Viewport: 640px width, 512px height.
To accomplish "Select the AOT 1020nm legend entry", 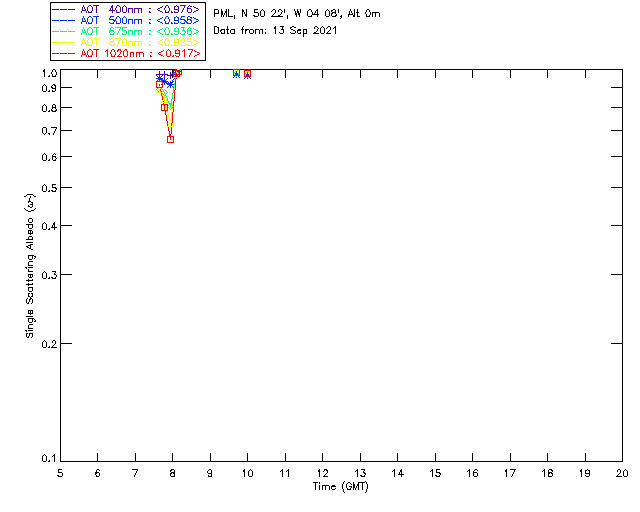I will click(126, 53).
